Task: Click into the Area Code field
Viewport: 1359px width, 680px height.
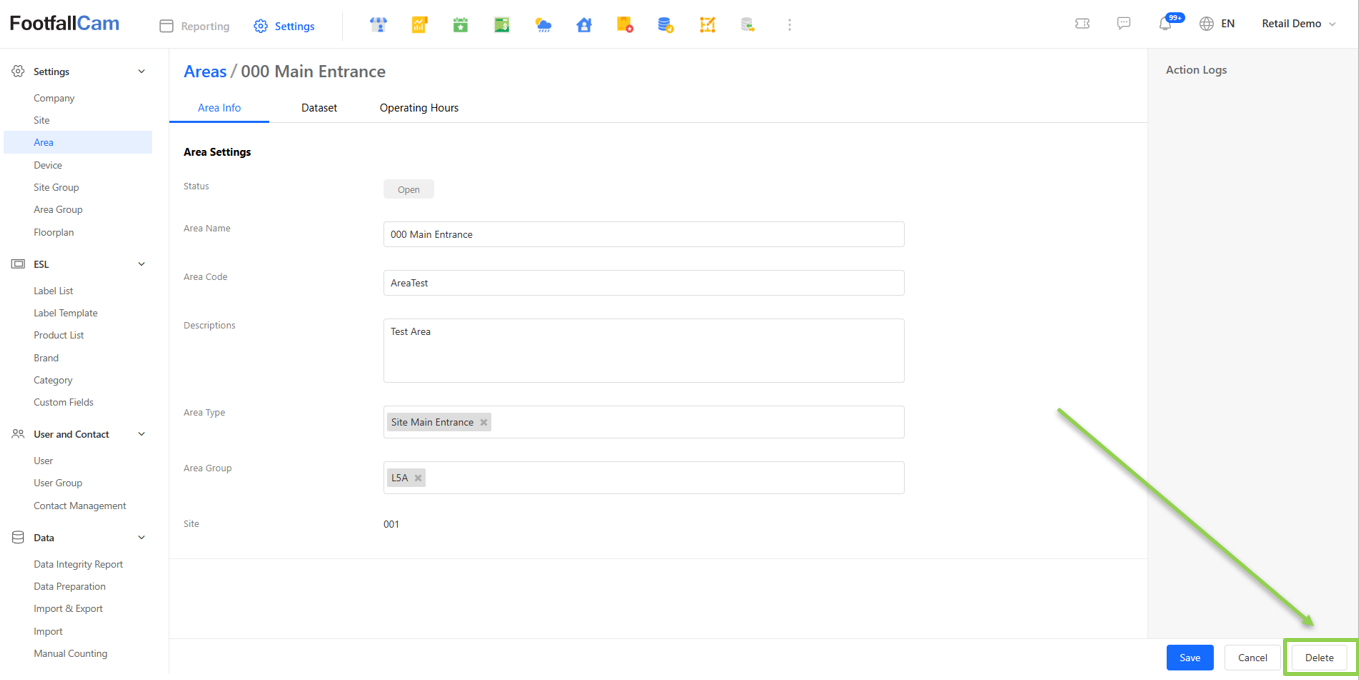Action: [x=643, y=283]
